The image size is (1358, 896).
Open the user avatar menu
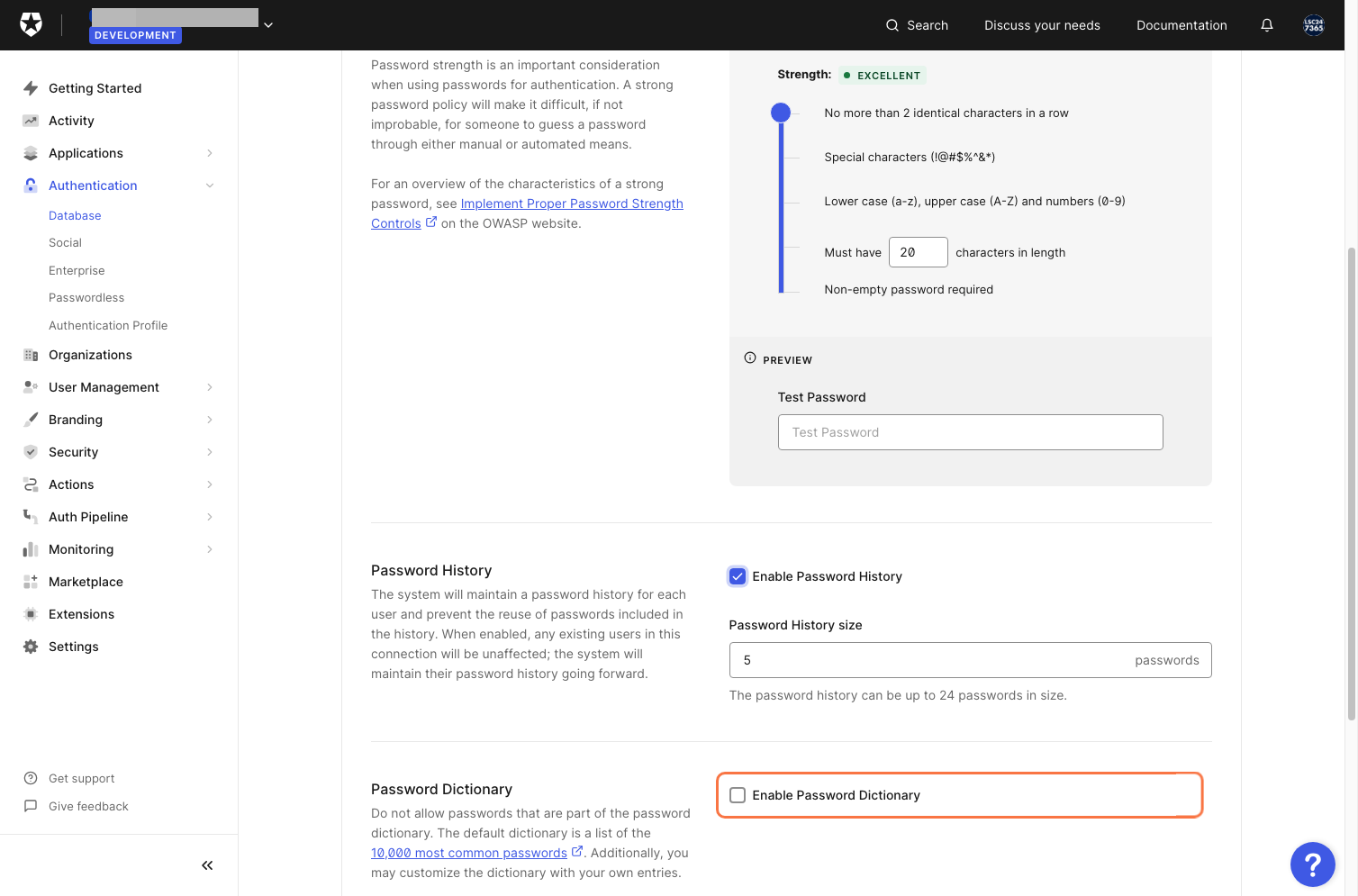coord(1314,25)
